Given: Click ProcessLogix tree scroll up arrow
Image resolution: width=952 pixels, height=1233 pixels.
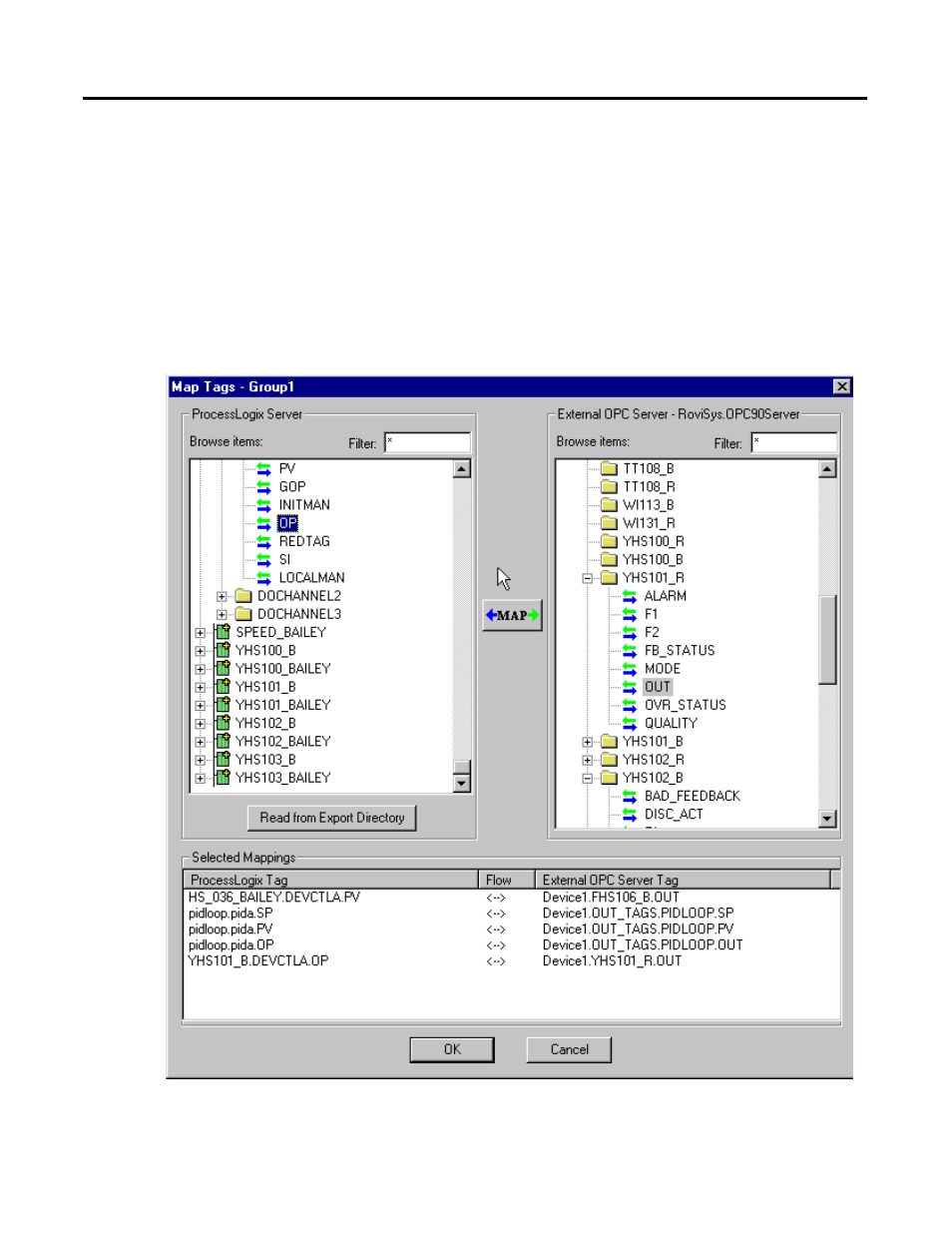Looking at the screenshot, I should point(462,469).
